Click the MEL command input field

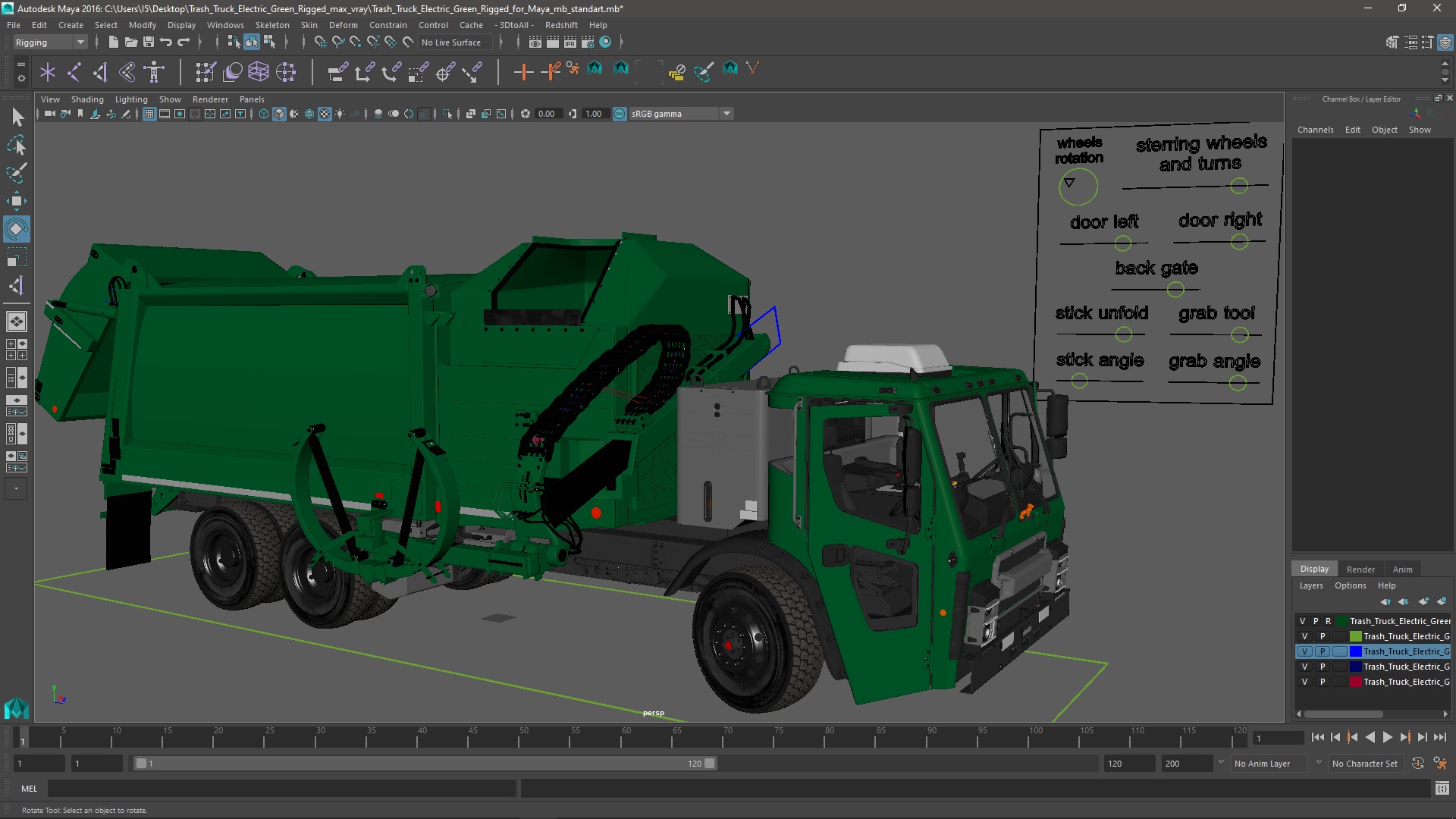point(281,789)
